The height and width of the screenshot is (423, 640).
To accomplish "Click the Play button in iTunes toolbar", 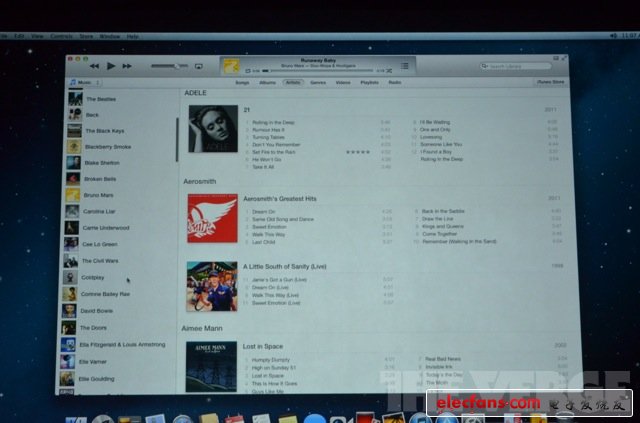I will tap(111, 66).
